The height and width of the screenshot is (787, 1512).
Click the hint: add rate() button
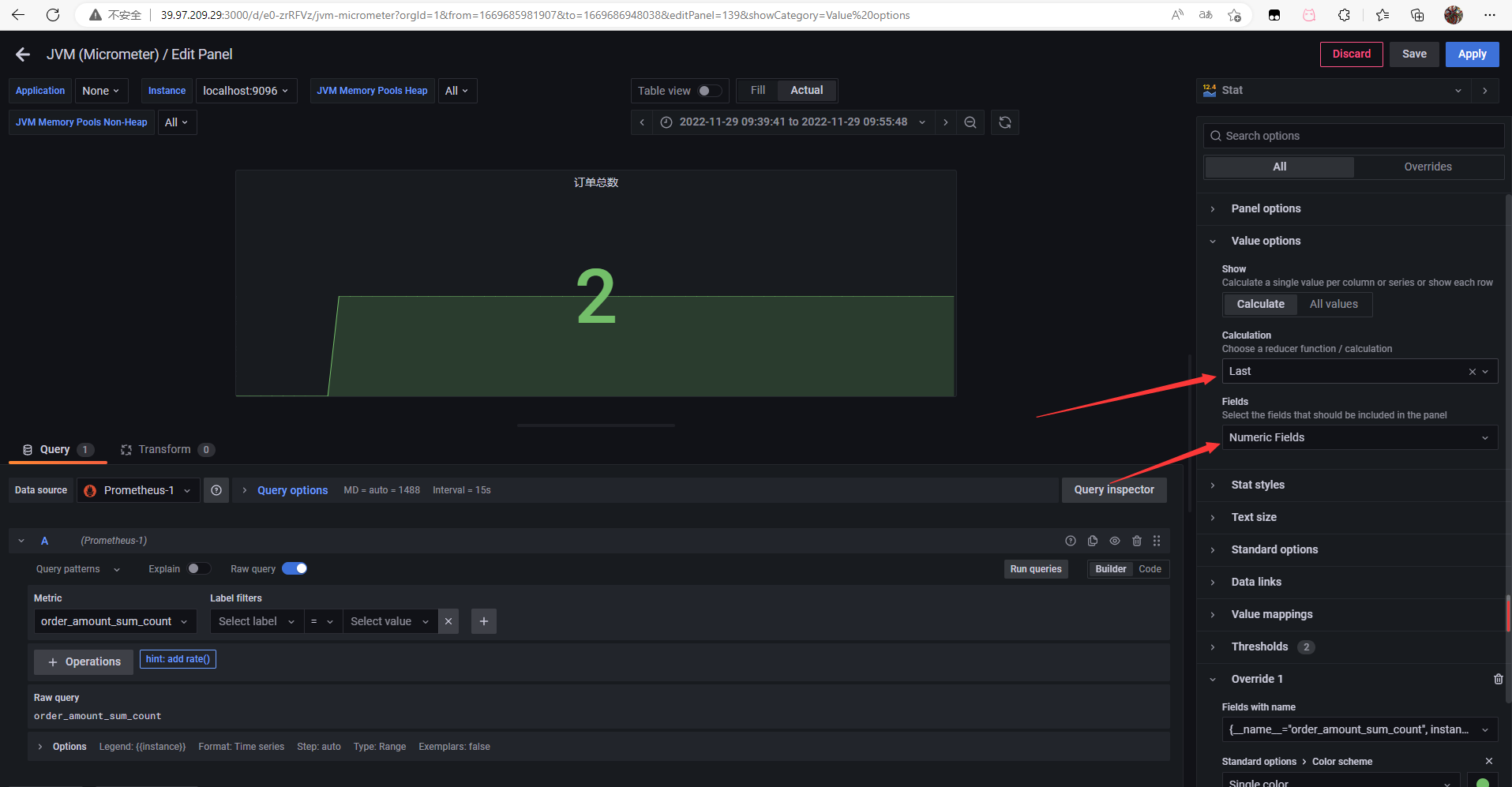(x=178, y=659)
